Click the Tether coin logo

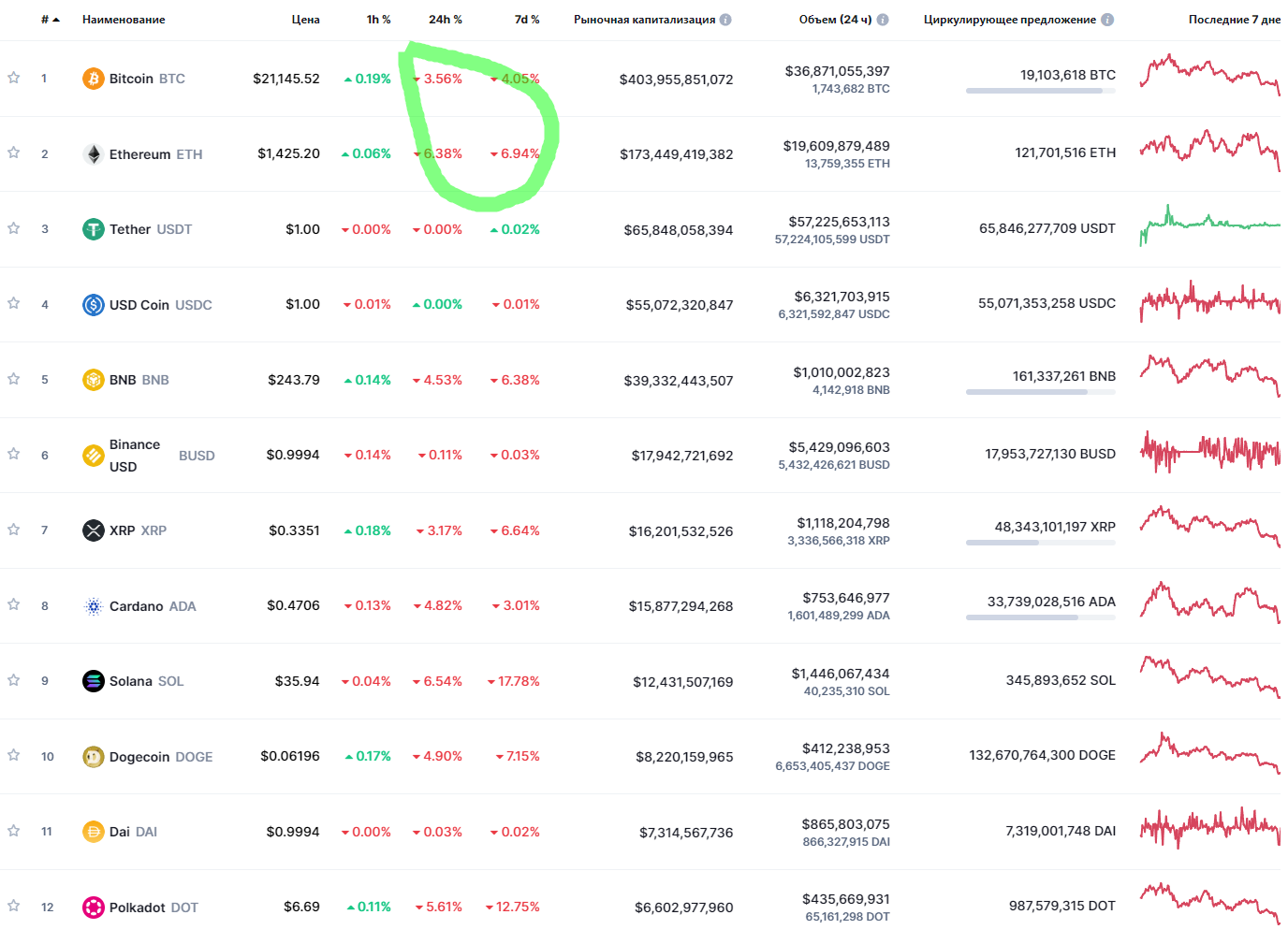[94, 229]
